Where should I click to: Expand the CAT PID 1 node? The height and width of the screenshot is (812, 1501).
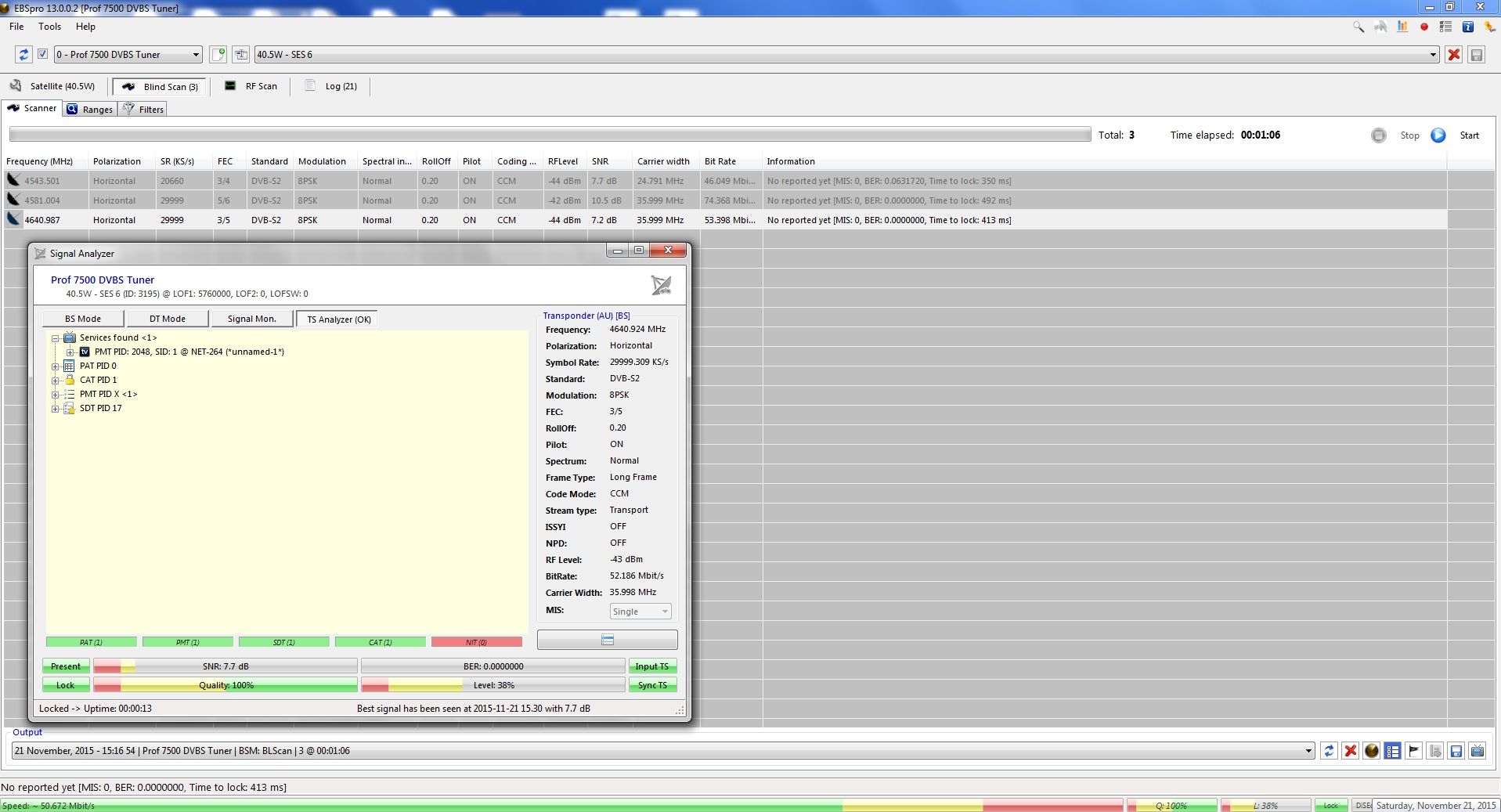(56, 381)
